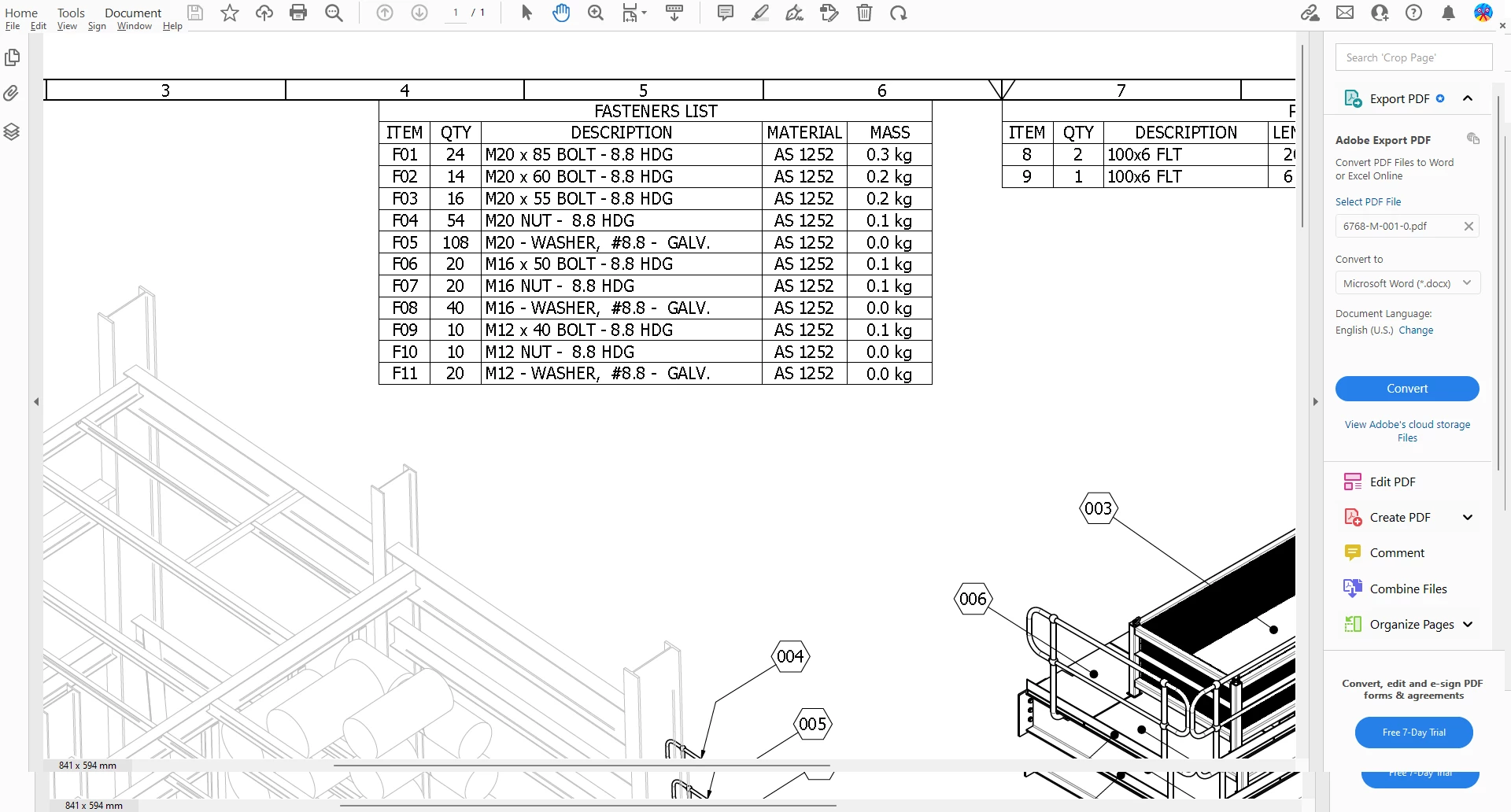
Task: Rotate the page with rotate icon
Action: coord(899,13)
